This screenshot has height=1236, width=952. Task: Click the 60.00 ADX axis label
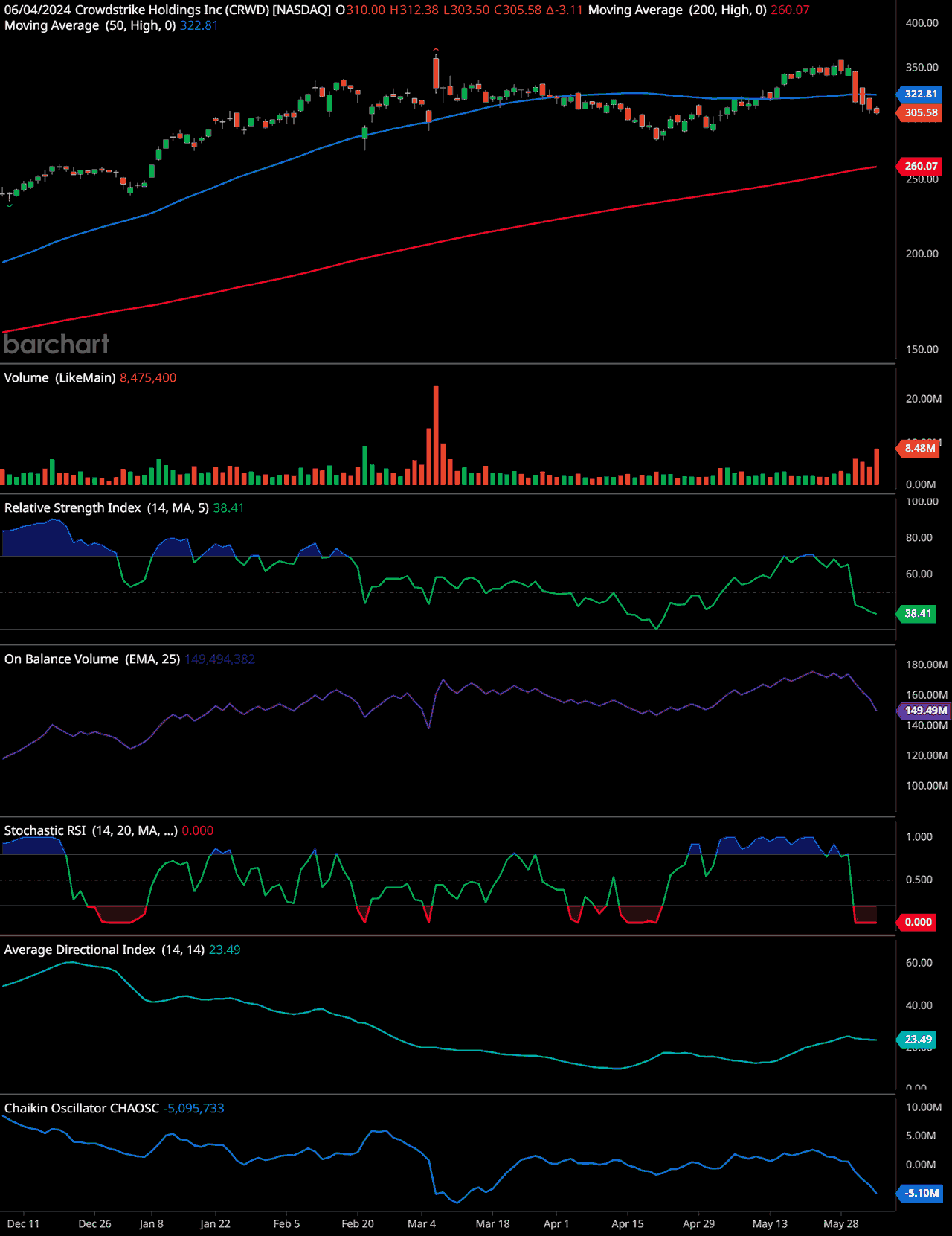tap(919, 963)
